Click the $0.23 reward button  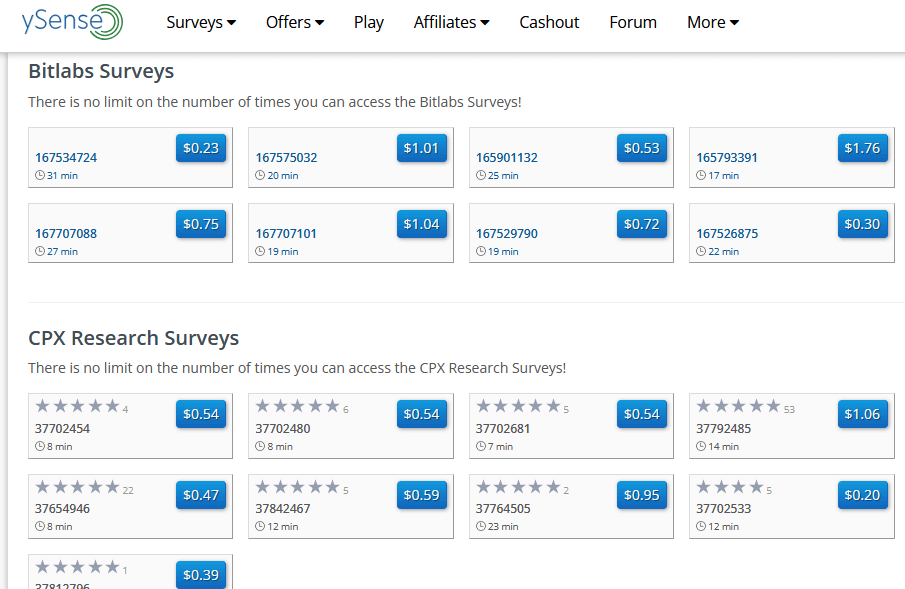[201, 148]
